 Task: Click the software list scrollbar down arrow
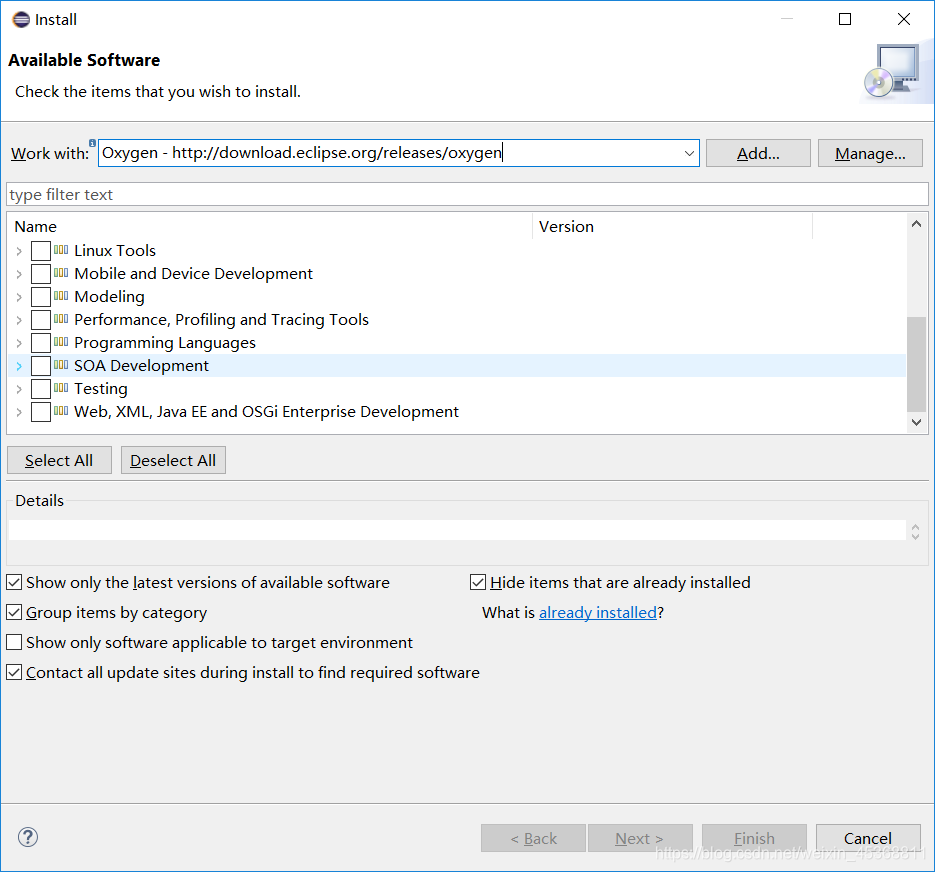917,422
